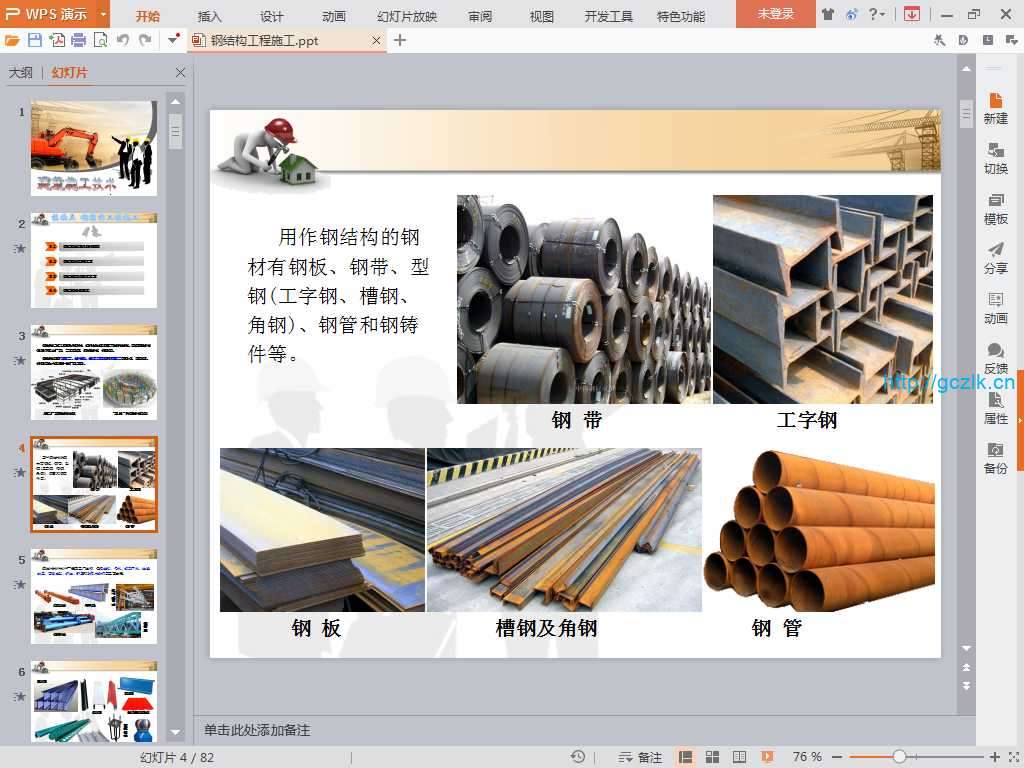
Task: Select slide 5 thumbnail in panel
Action: click(94, 596)
